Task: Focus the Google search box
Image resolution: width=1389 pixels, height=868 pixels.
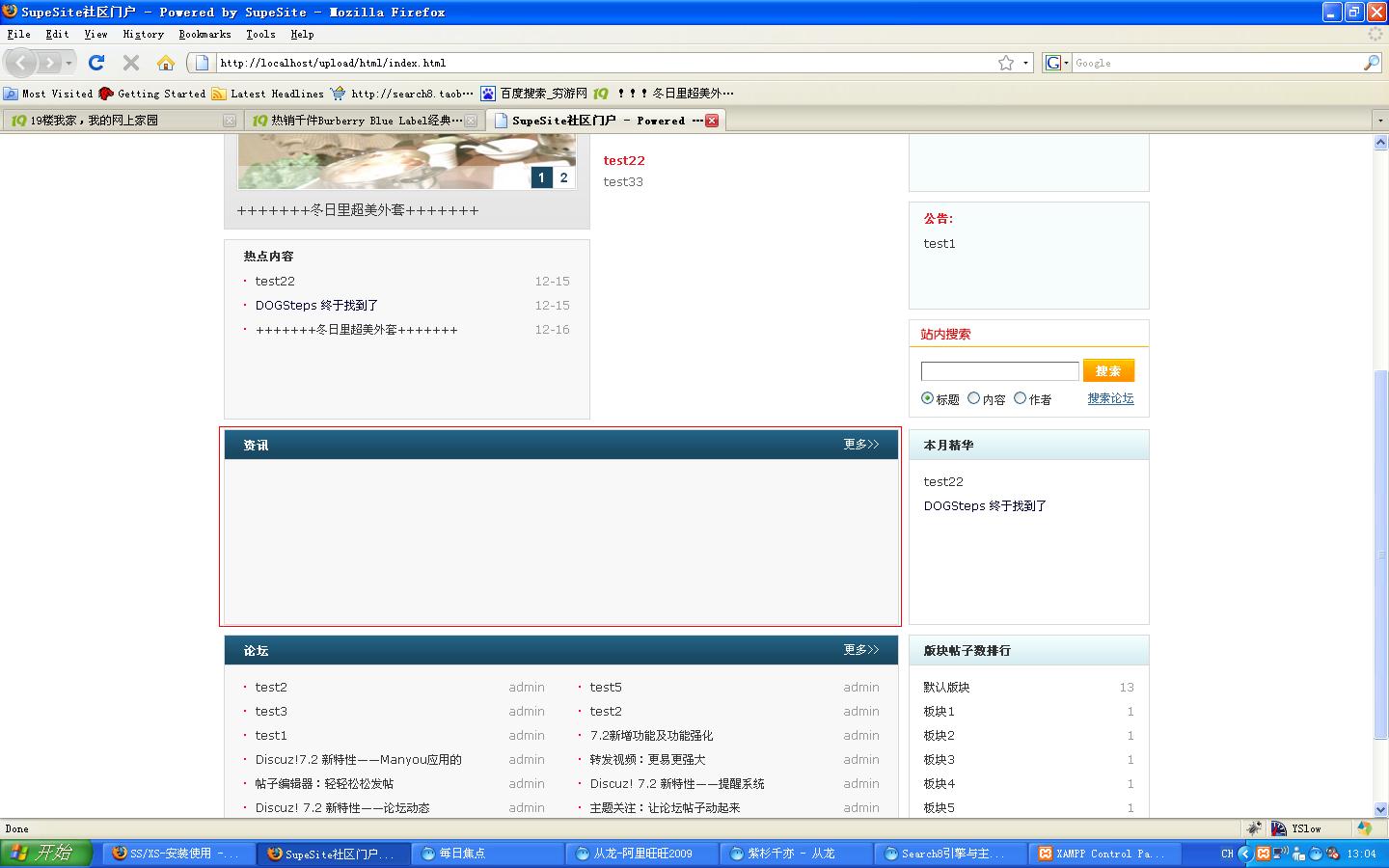Action: 1216,63
